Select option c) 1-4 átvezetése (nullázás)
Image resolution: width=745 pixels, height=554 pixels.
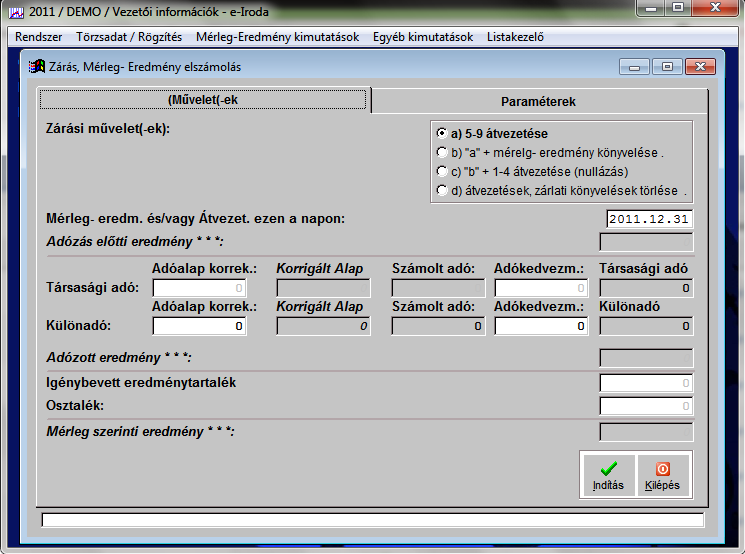click(x=441, y=171)
